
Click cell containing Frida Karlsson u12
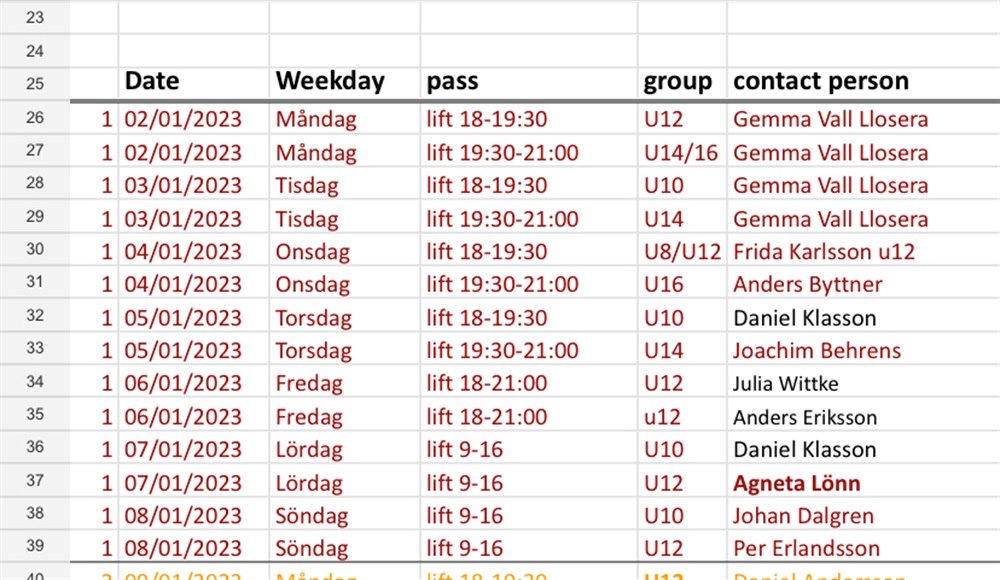tap(864, 251)
